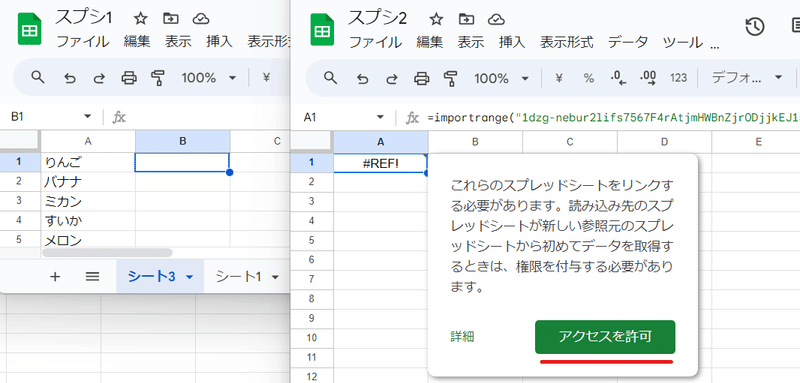This screenshot has width=800, height=383.
Task: Click the Sheets logo in スプシ2 window
Action: (x=322, y=31)
